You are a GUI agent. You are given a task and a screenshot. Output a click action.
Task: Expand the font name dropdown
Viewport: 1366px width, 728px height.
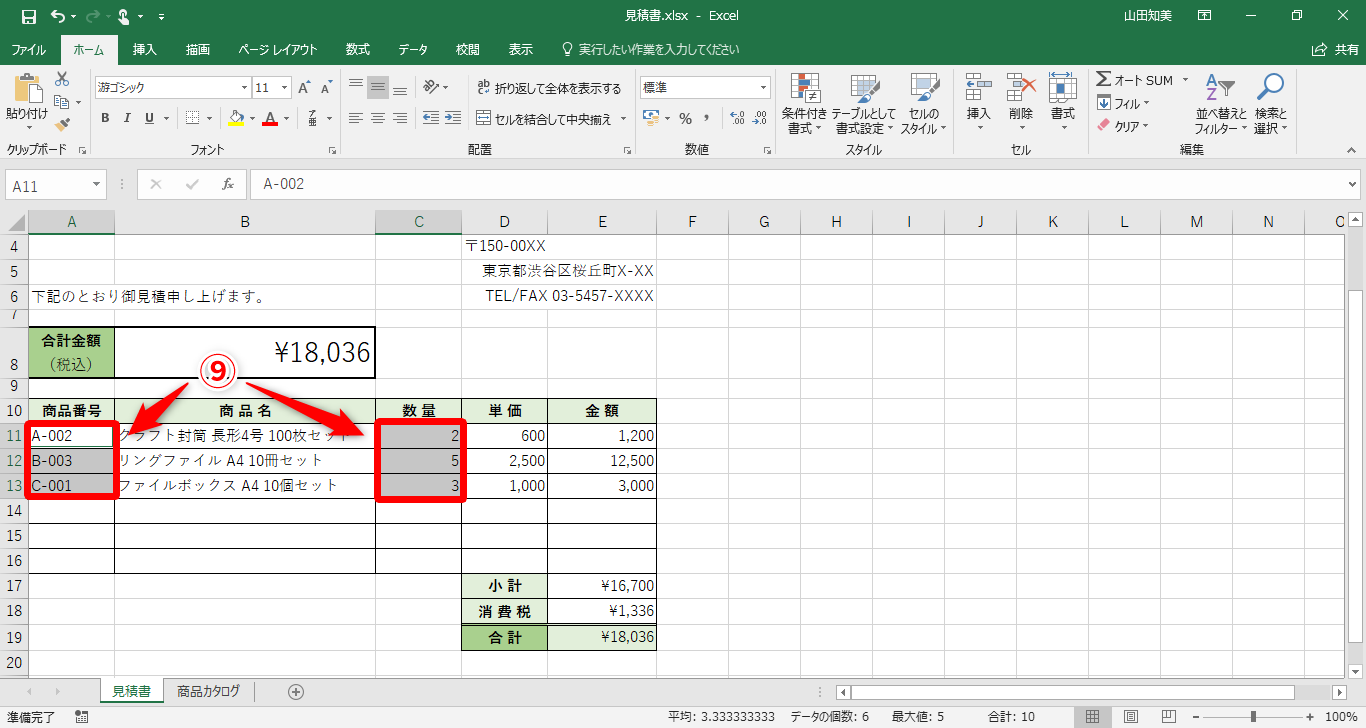[x=241, y=88]
